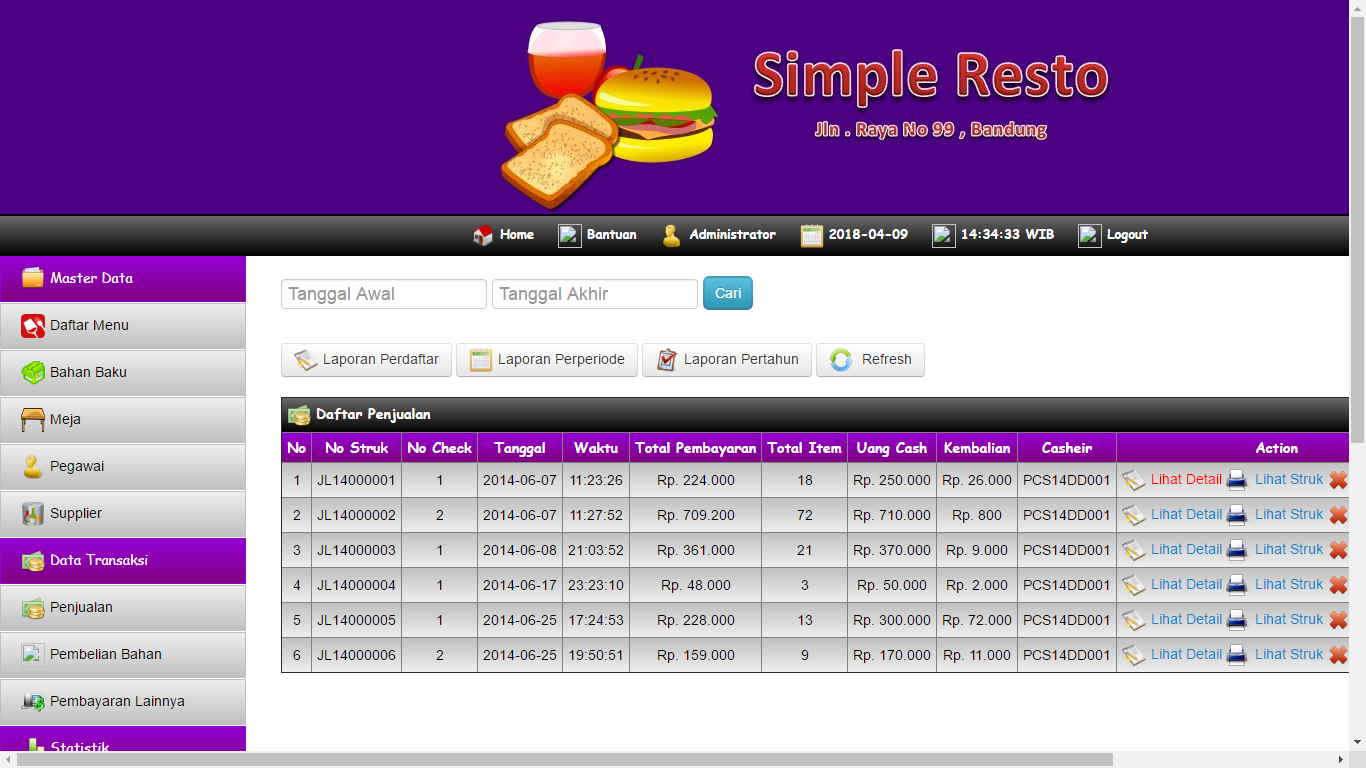Click the Daftar Menu sidebar icon
This screenshot has height=768, width=1366.
pyautogui.click(x=33, y=326)
